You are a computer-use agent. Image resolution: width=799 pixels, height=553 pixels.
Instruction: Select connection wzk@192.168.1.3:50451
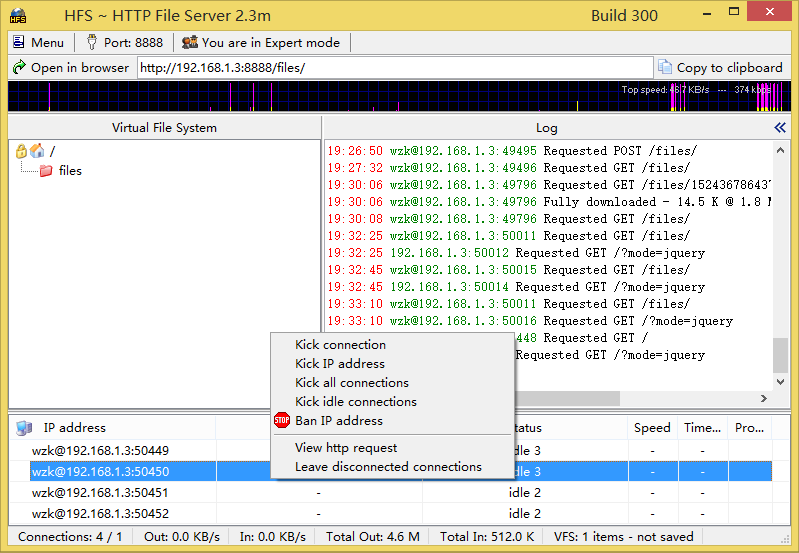100,492
